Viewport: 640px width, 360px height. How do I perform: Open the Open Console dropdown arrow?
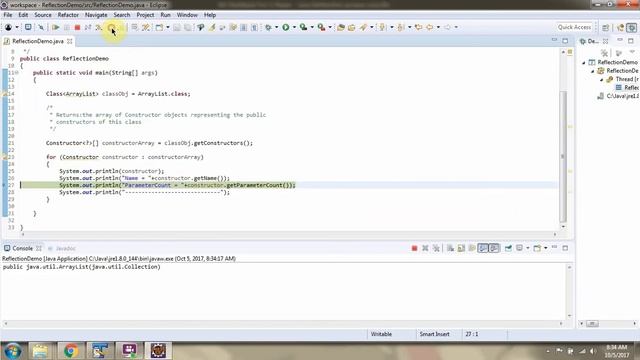coord(545,248)
